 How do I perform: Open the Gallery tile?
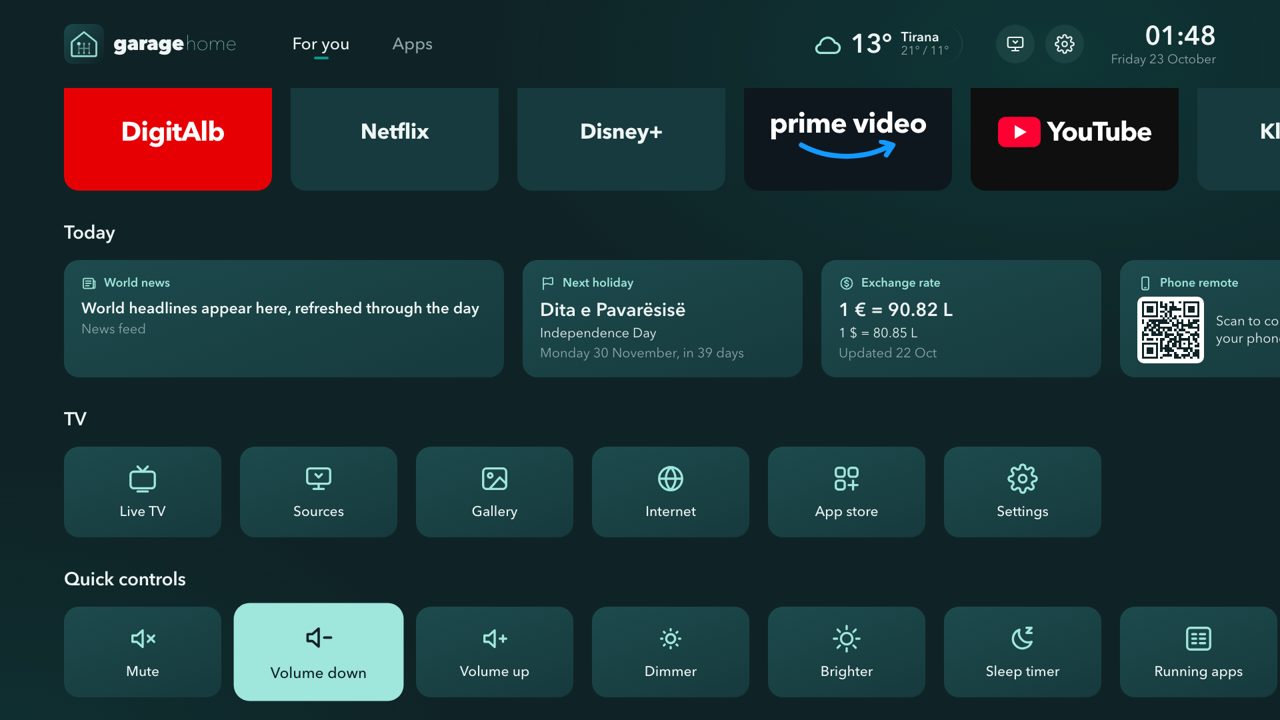[x=494, y=492]
